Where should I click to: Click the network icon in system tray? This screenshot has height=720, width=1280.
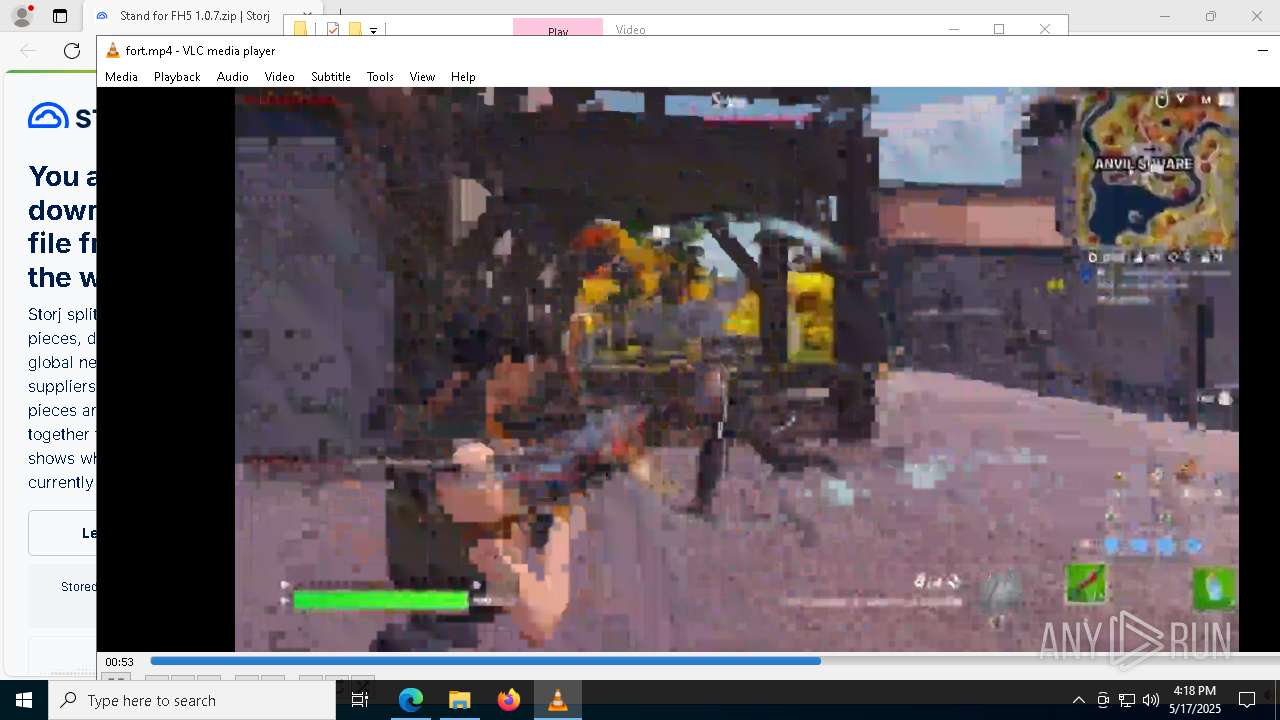point(1127,700)
